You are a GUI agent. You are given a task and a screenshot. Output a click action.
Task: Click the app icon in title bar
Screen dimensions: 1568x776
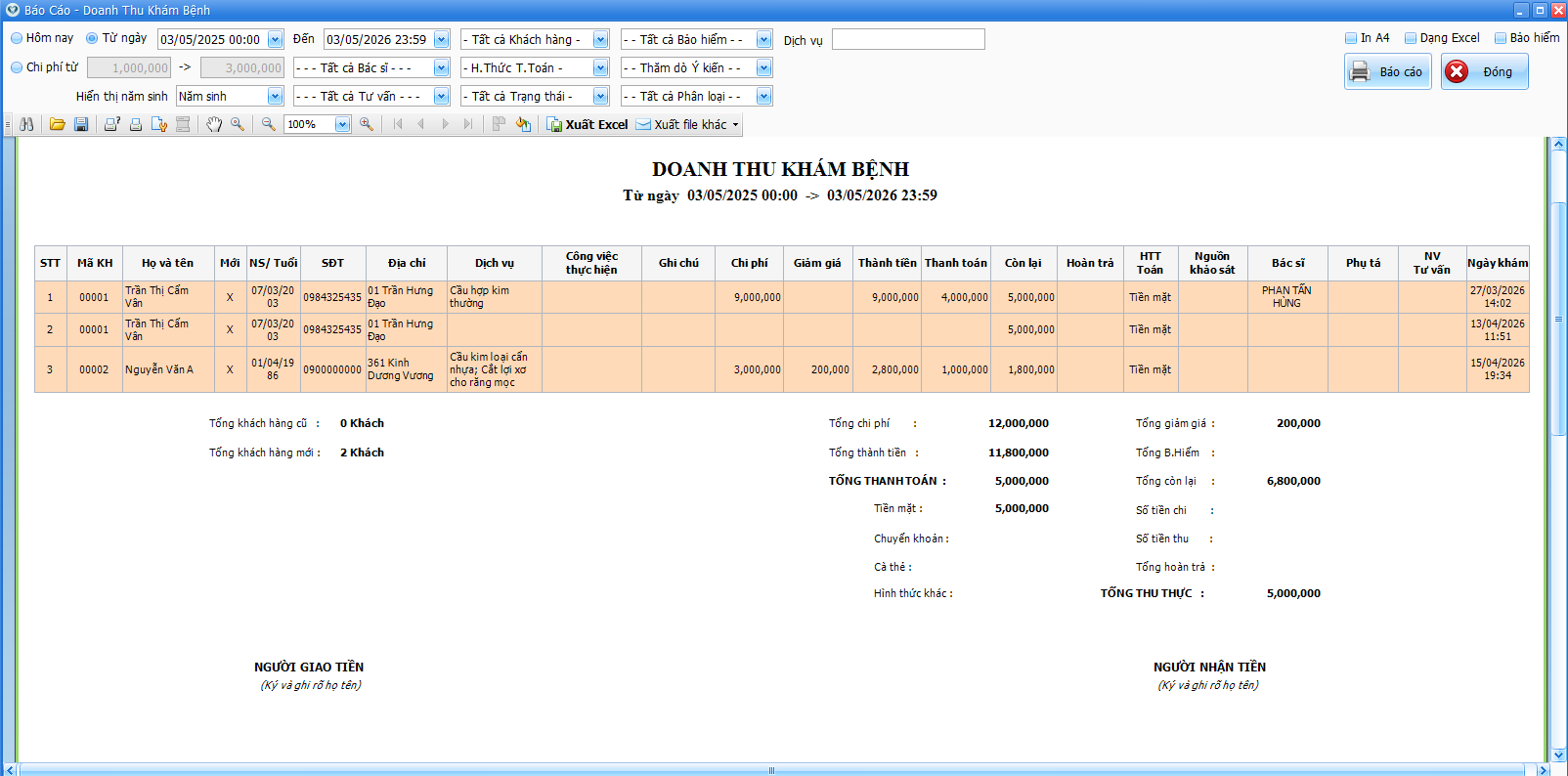point(13,10)
